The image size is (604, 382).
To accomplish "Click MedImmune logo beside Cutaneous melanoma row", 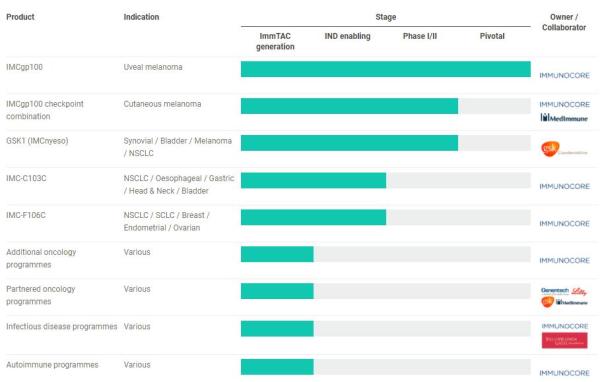I will click(564, 117).
